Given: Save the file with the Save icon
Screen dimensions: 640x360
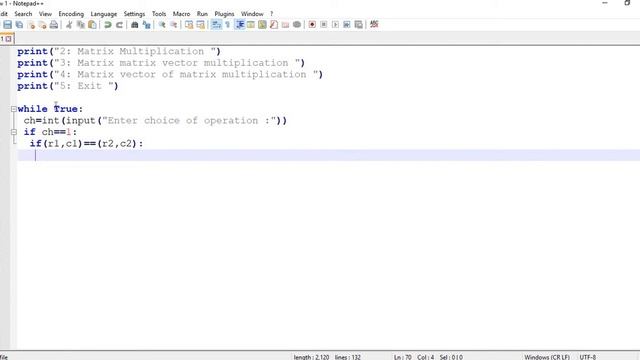Looking at the screenshot, I should (8, 25).
